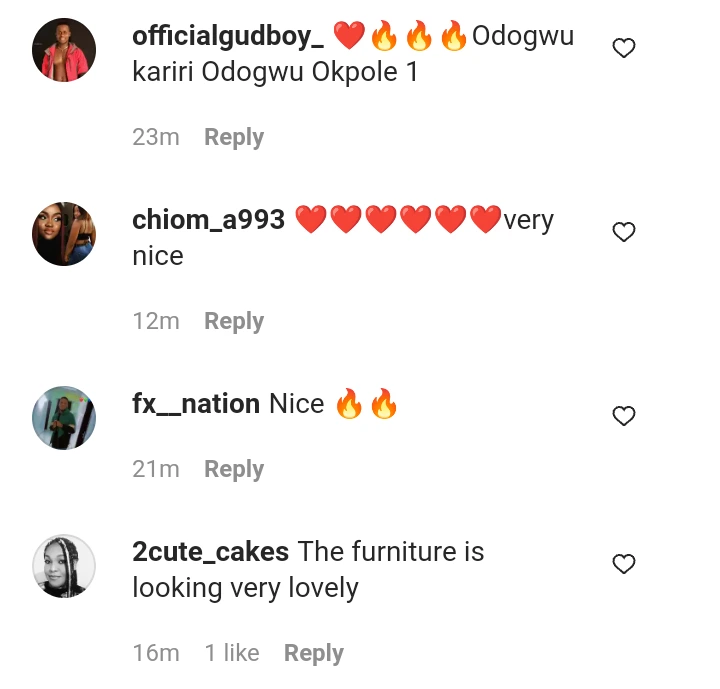Tap the heart on chiom_a993's comment

pyautogui.click(x=624, y=232)
